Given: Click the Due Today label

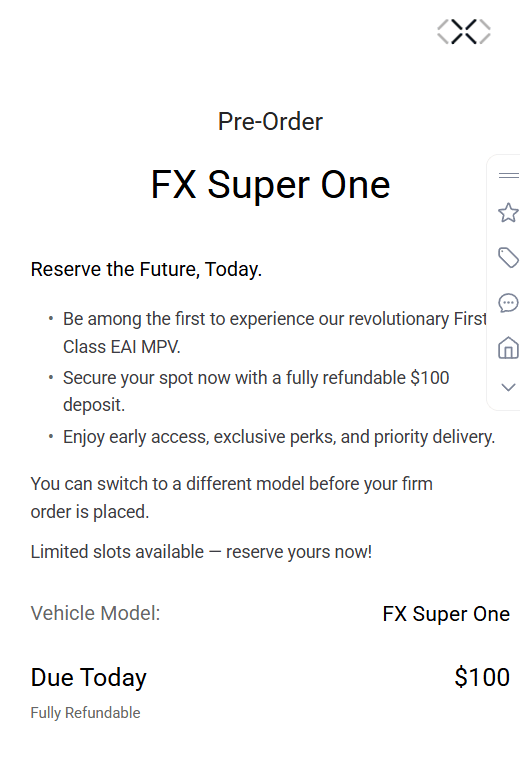Looking at the screenshot, I should [88, 678].
